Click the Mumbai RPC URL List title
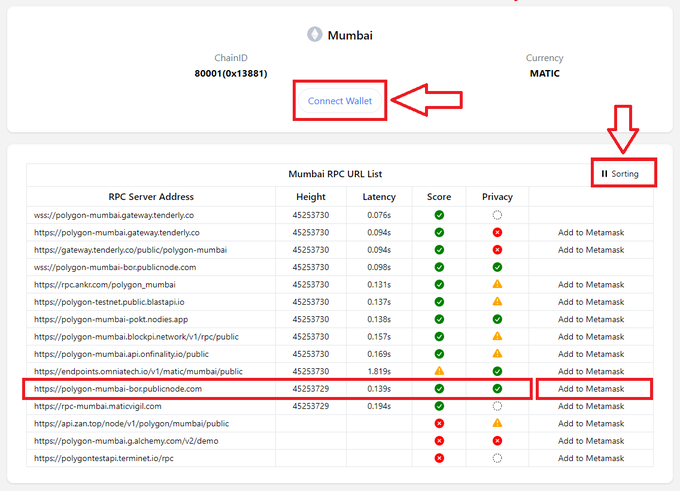 (335, 174)
